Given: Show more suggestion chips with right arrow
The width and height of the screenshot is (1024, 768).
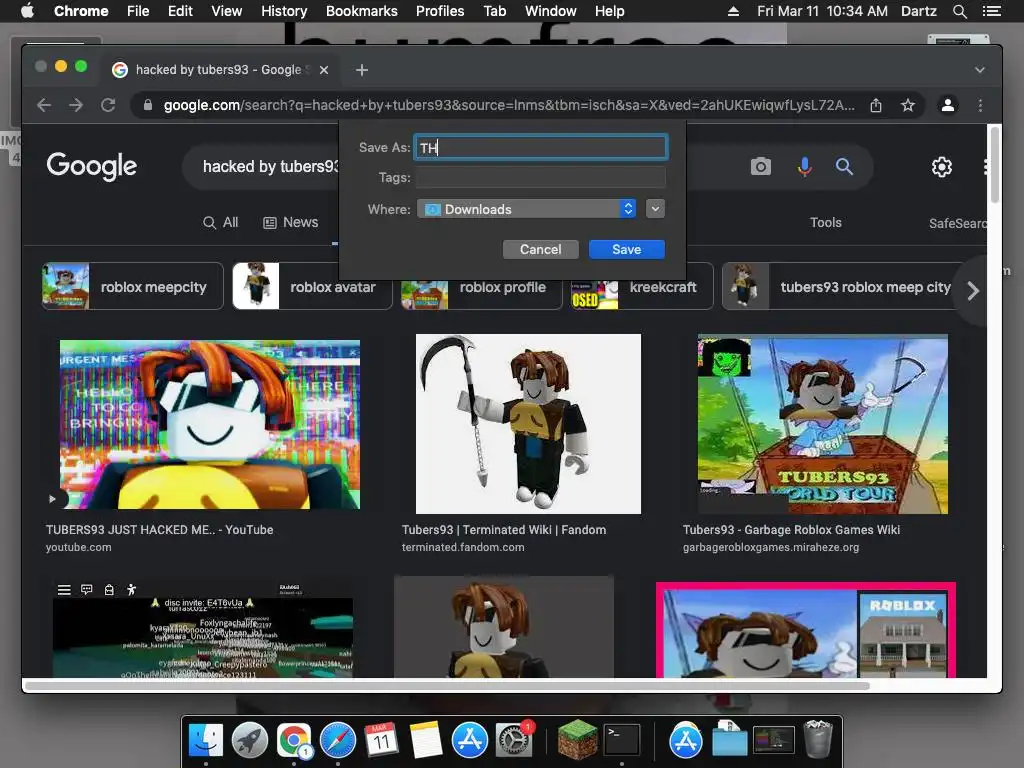Looking at the screenshot, I should (x=972, y=291).
